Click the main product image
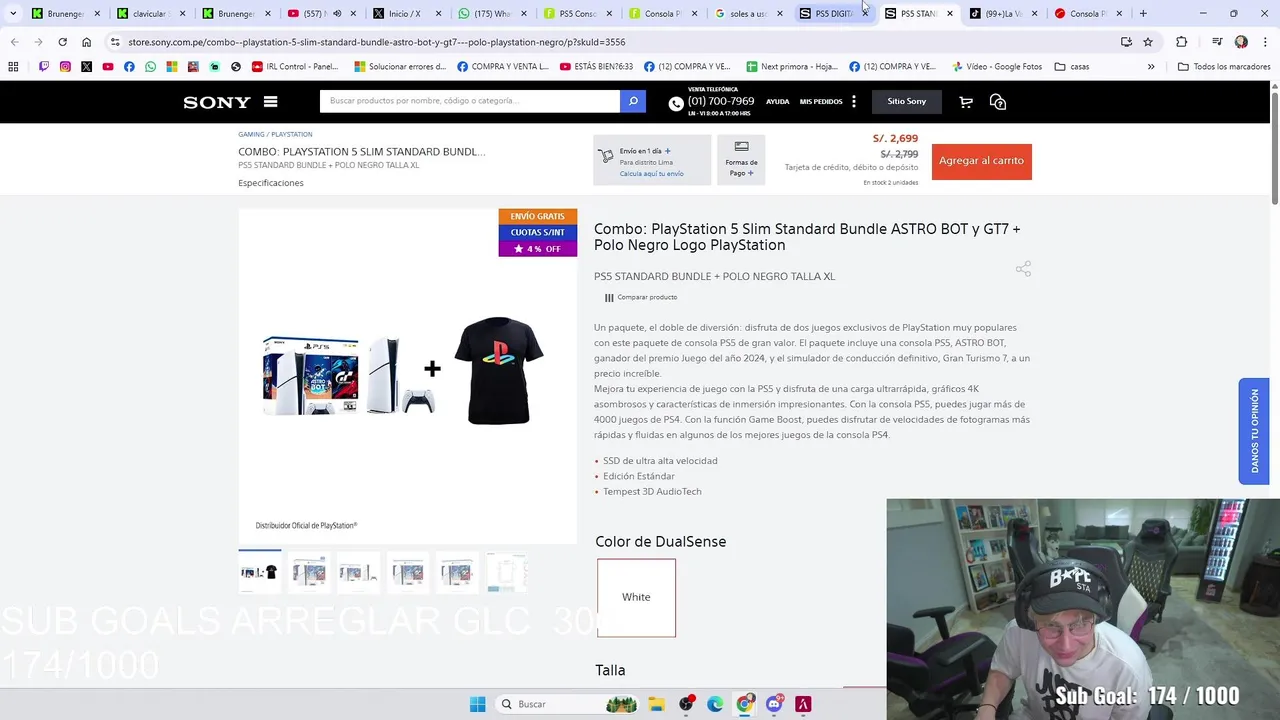Screen dimensions: 1280x720 [x=408, y=376]
